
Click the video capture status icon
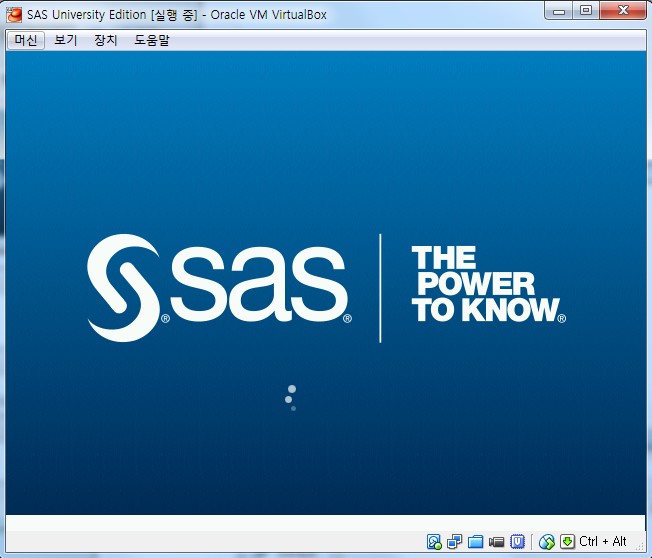pyautogui.click(x=496, y=541)
